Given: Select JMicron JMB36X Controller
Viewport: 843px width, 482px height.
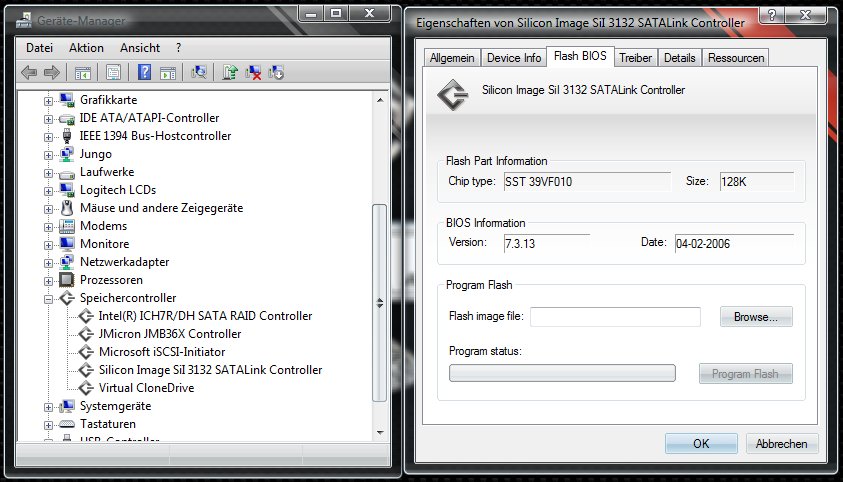Looking at the screenshot, I should (170, 334).
